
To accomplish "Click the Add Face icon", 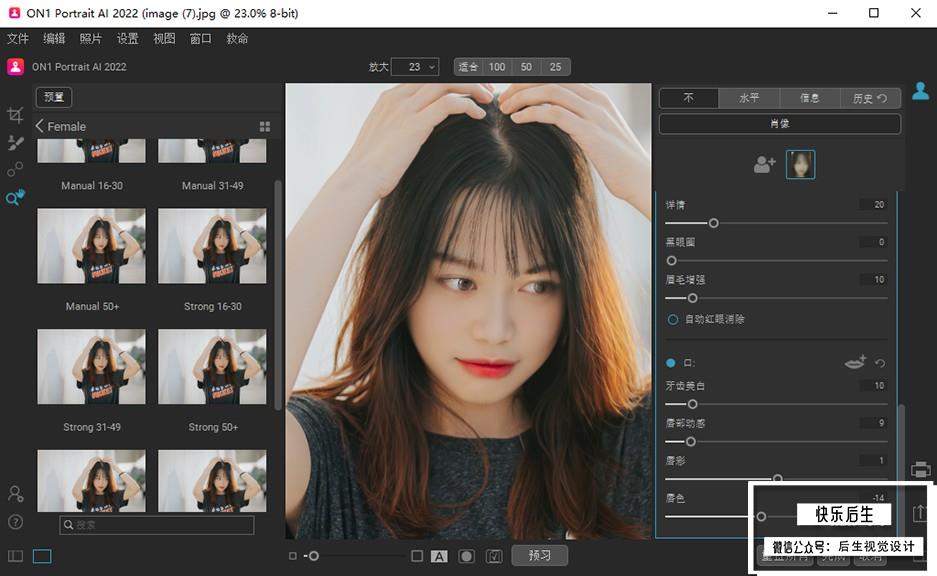I will coord(764,164).
